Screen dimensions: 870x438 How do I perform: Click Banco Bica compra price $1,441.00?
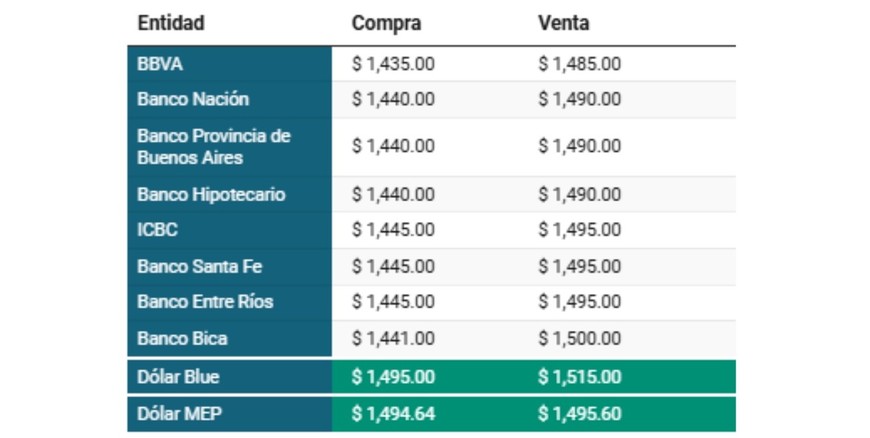tap(393, 338)
